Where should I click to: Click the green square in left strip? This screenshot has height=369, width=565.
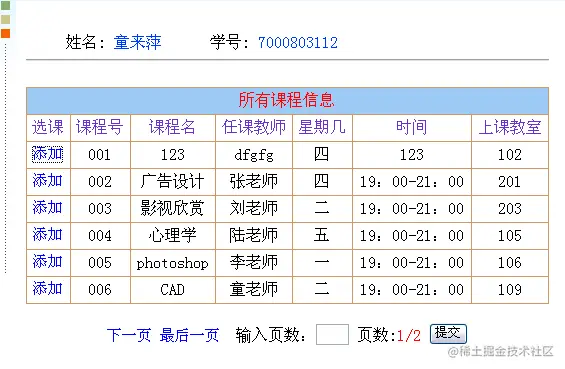(x=5, y=5)
